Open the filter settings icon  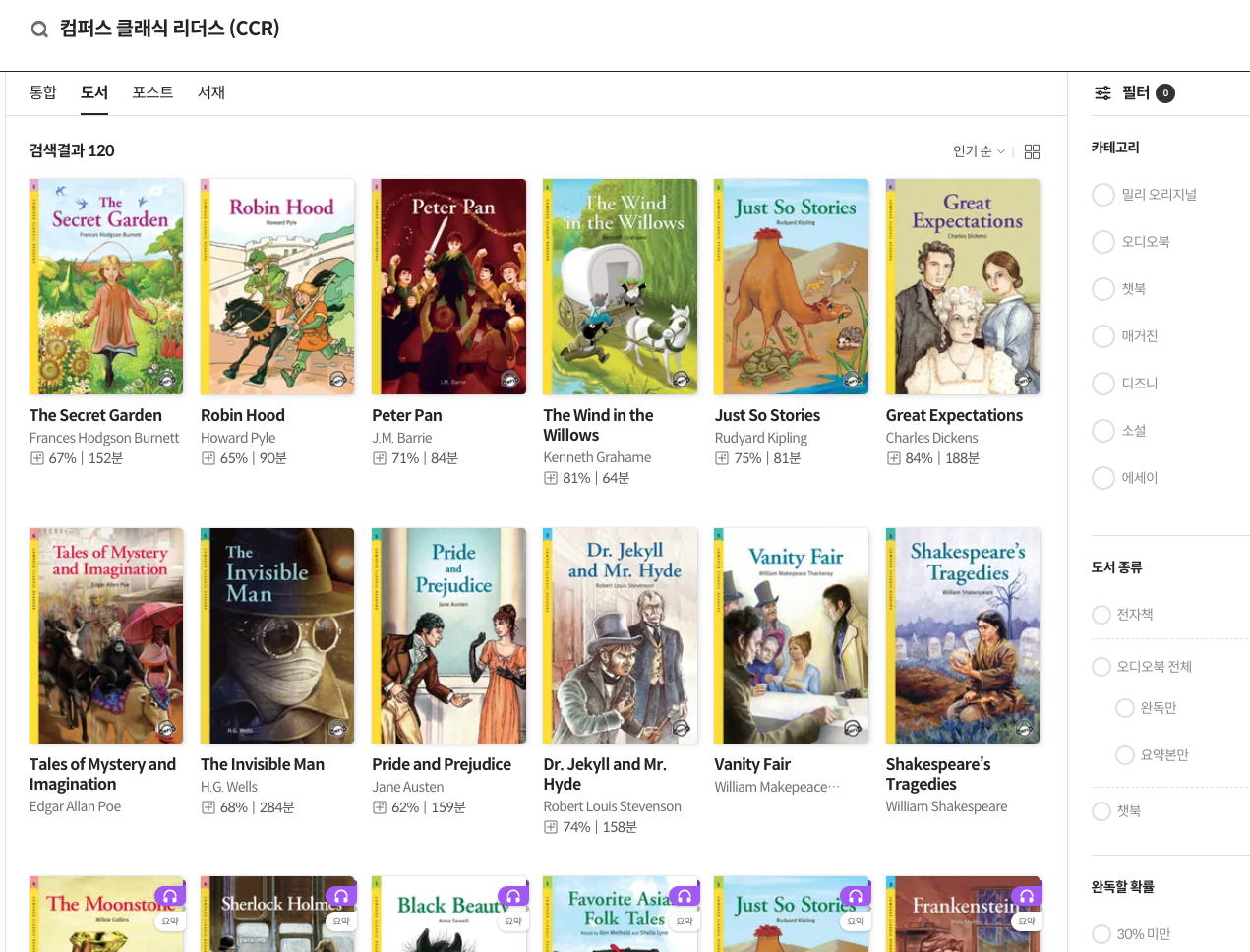[x=1103, y=92]
